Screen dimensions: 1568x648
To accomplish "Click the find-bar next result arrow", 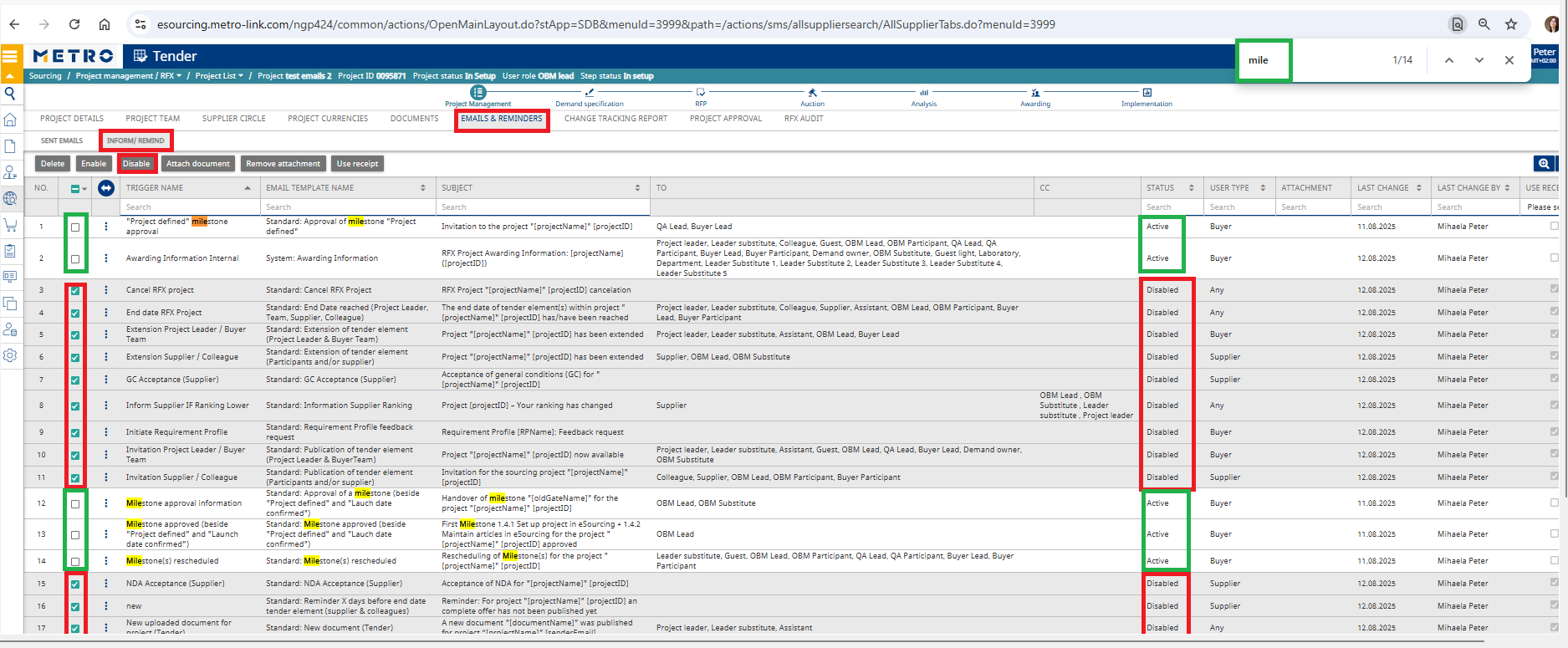I will 1479,60.
